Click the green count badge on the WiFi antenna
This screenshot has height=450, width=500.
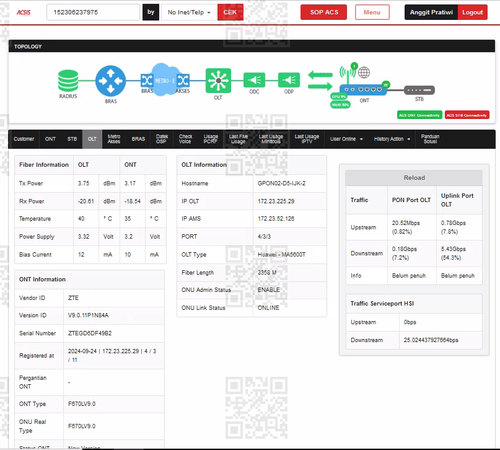point(354,66)
